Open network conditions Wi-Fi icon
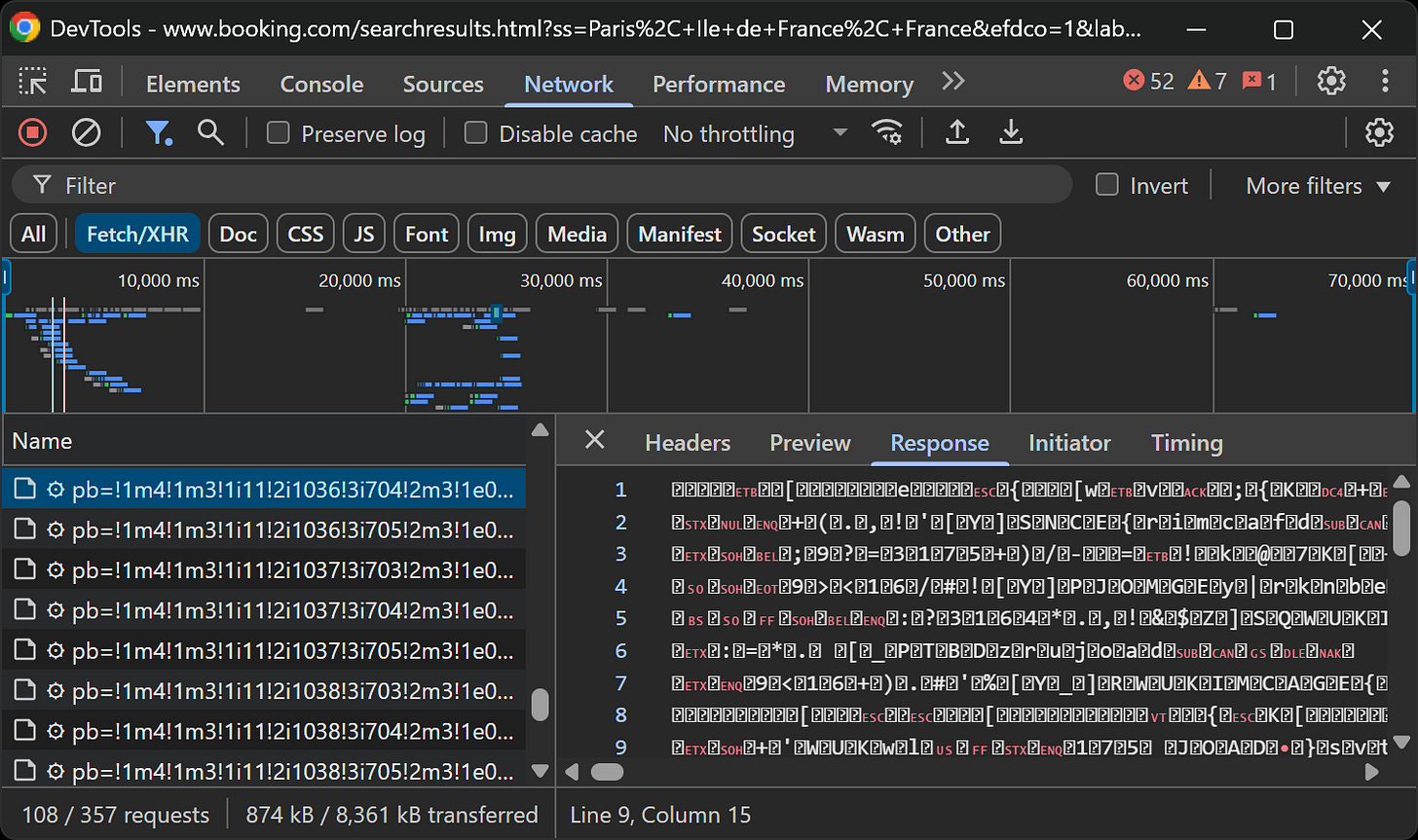Viewport: 1418px width, 840px height. 886,132
